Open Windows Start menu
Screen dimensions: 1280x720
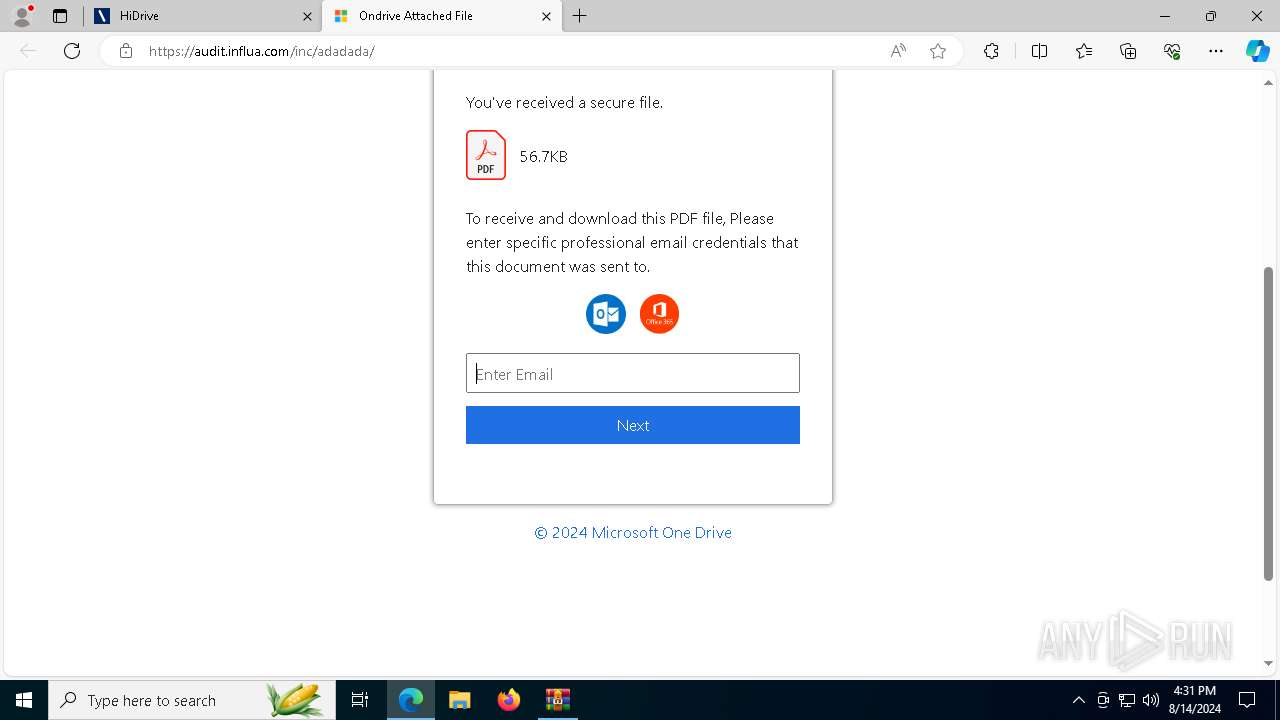(x=24, y=700)
